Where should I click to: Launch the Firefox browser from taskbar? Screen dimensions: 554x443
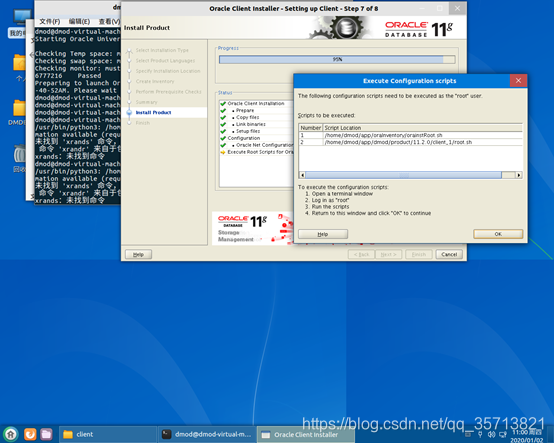click(x=30, y=434)
